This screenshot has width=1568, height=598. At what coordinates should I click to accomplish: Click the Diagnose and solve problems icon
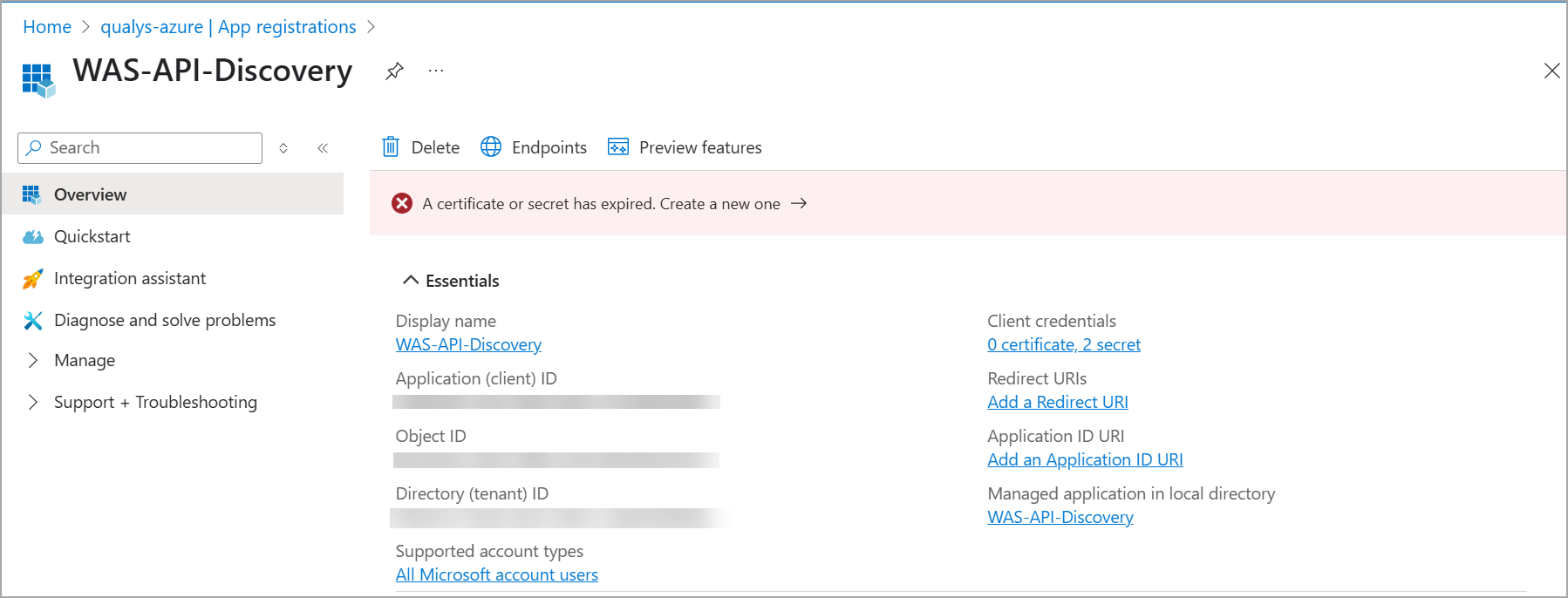[x=33, y=321]
